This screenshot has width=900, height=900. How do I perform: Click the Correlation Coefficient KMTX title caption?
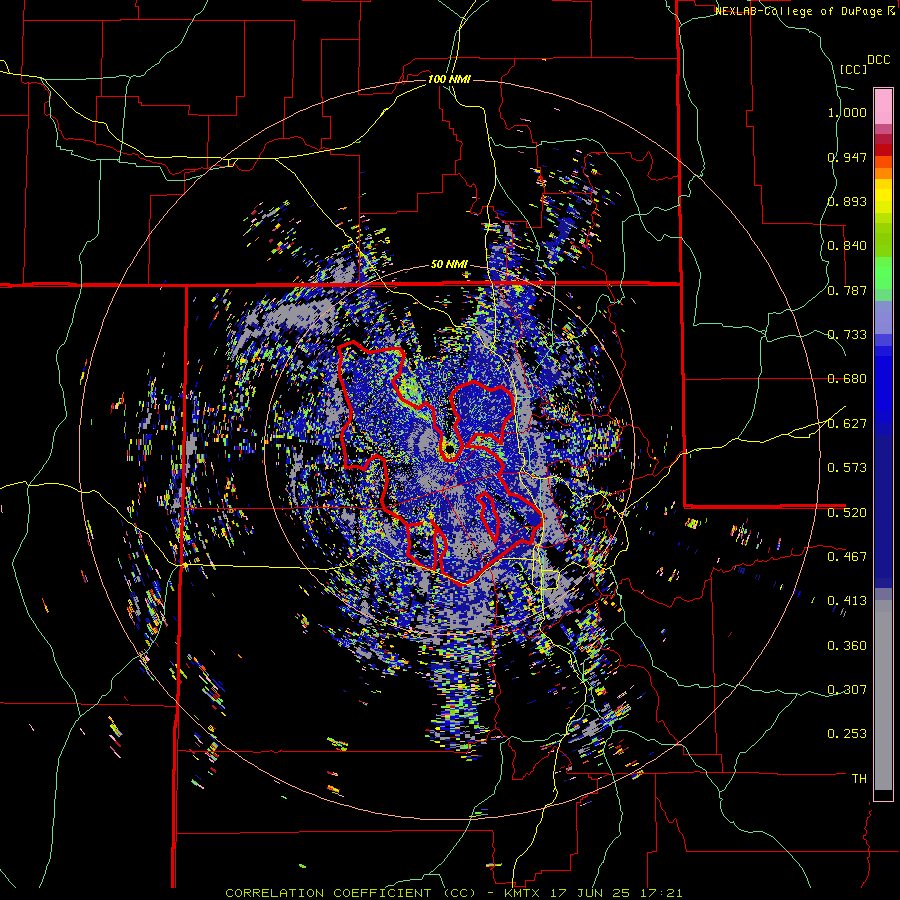(454, 893)
